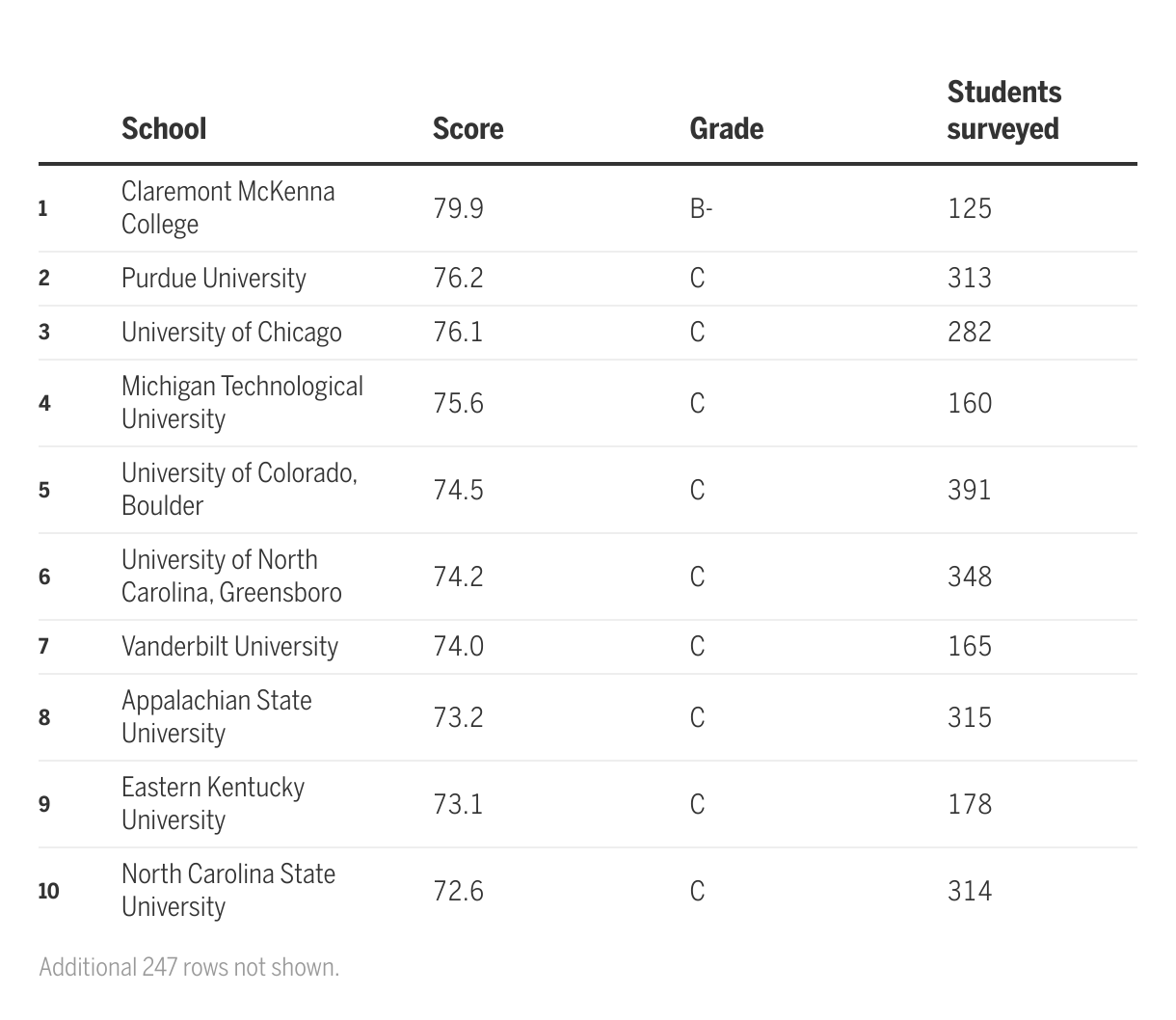The image size is (1176, 1020).
Task: Select Claremont McKenna College school name
Action: click(227, 207)
